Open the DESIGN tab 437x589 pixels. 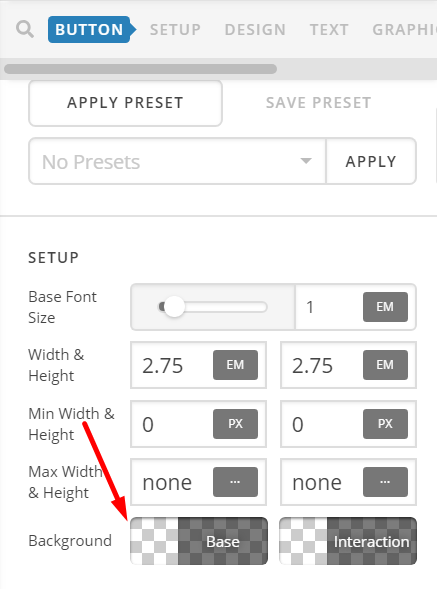pyautogui.click(x=255, y=30)
